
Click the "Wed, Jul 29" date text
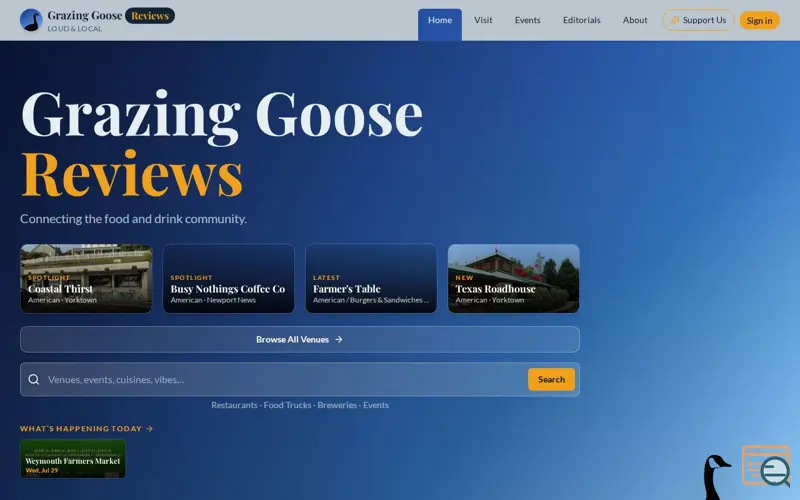tap(42, 470)
